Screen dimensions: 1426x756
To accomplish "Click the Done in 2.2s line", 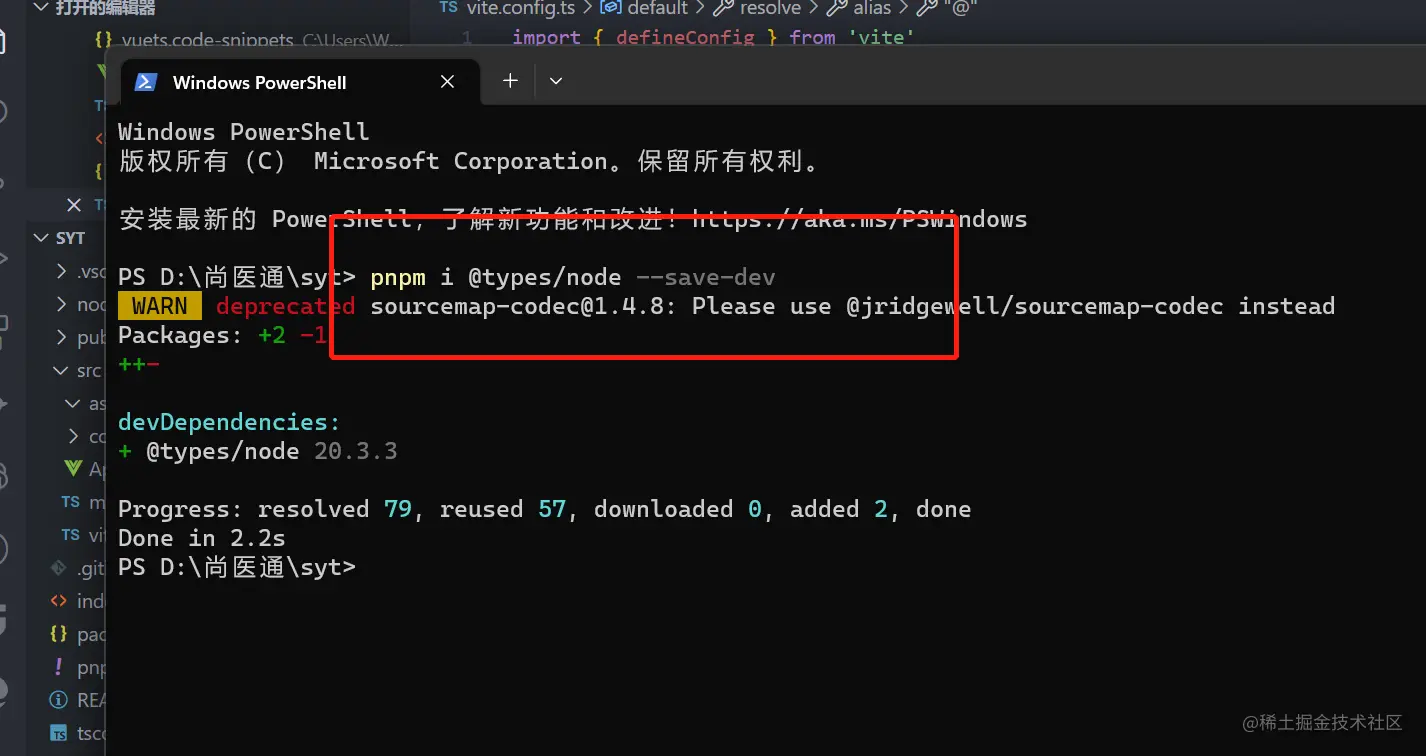I will 201,538.
